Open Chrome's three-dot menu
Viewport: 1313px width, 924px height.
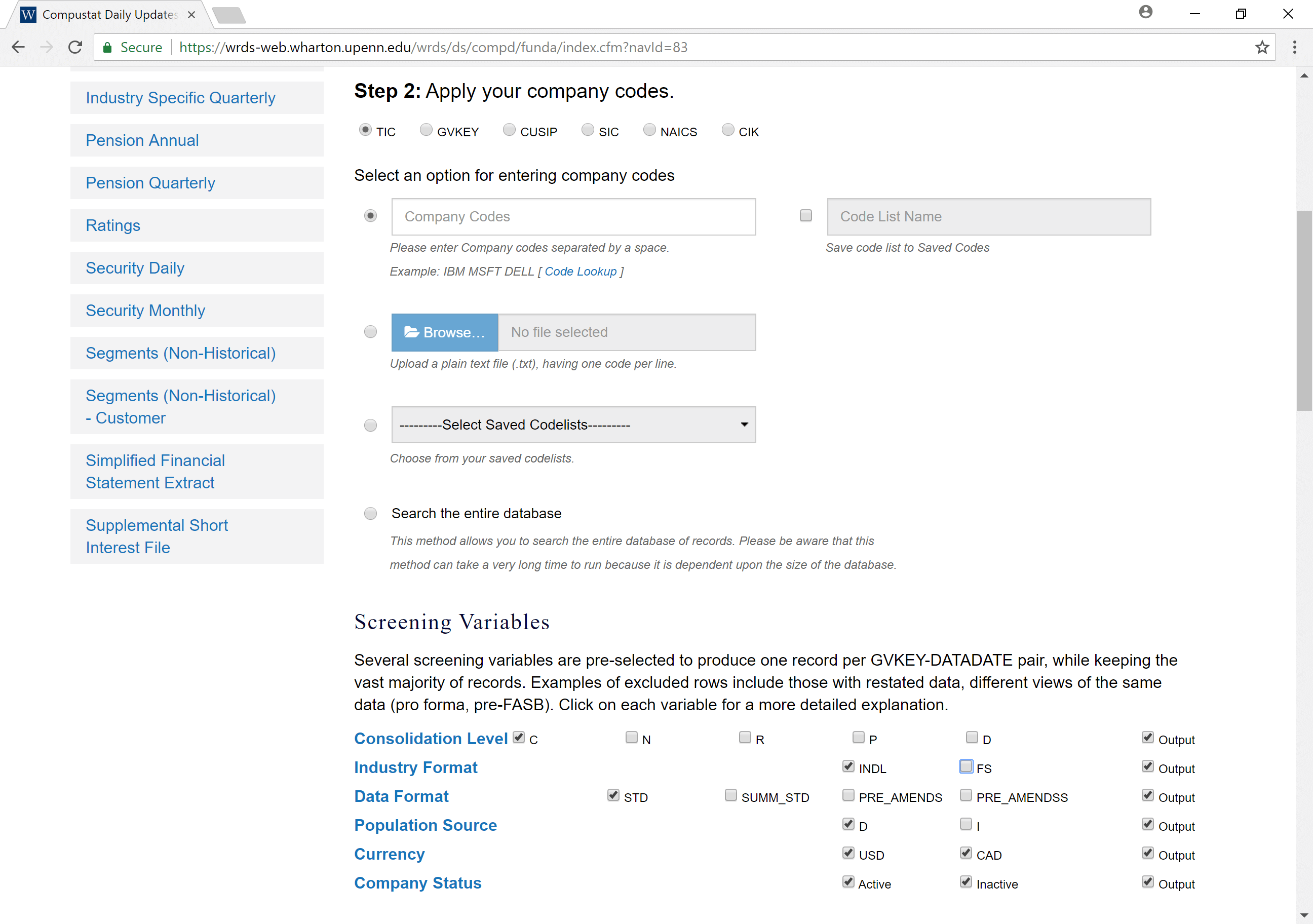point(1294,48)
